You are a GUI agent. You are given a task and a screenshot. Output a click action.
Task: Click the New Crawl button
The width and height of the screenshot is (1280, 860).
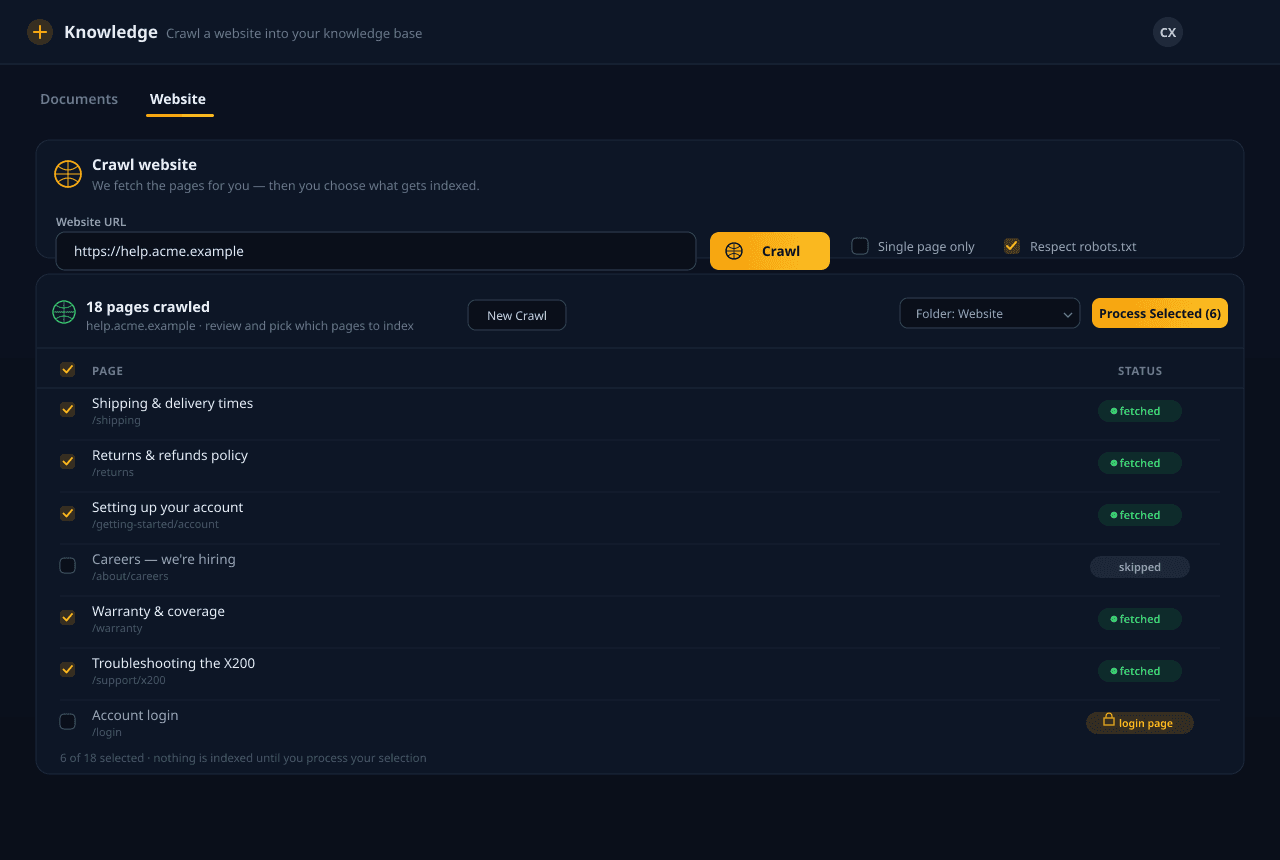pyautogui.click(x=517, y=315)
